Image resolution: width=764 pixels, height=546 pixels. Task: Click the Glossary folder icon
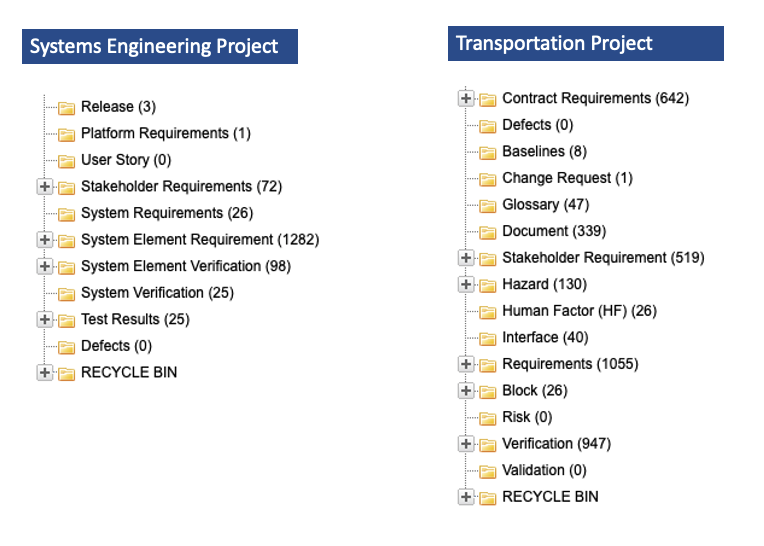[x=487, y=205]
